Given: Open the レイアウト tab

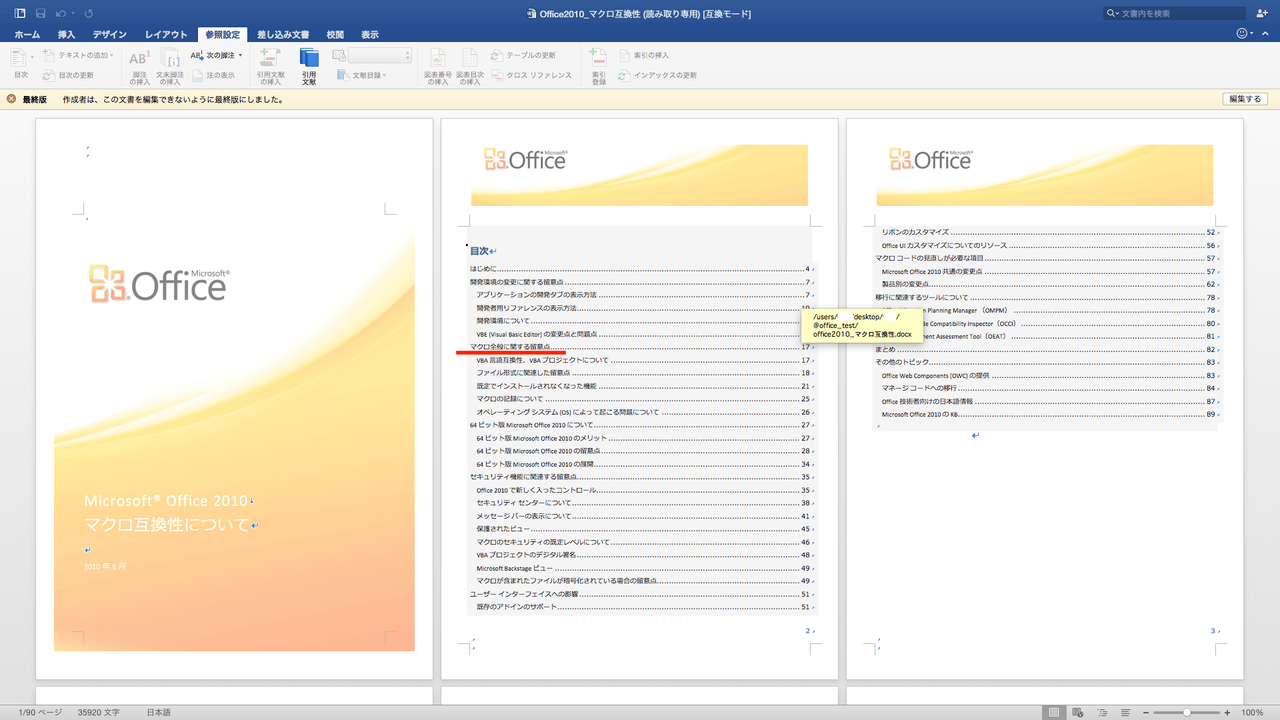Looking at the screenshot, I should [x=166, y=35].
